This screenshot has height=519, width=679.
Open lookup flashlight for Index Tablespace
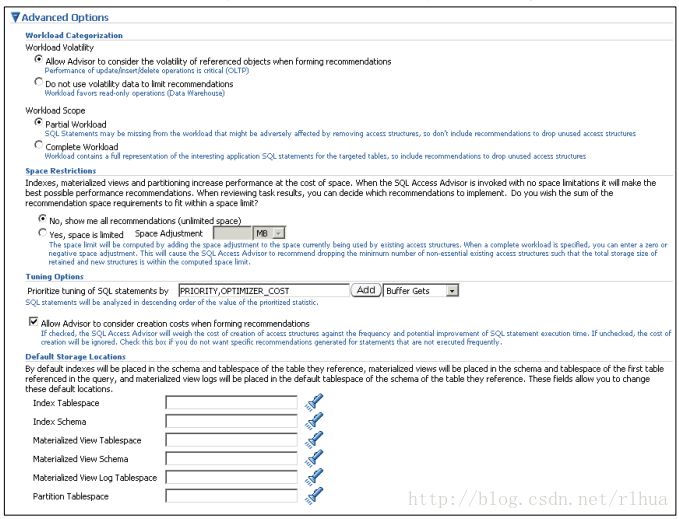pyautogui.click(x=314, y=402)
